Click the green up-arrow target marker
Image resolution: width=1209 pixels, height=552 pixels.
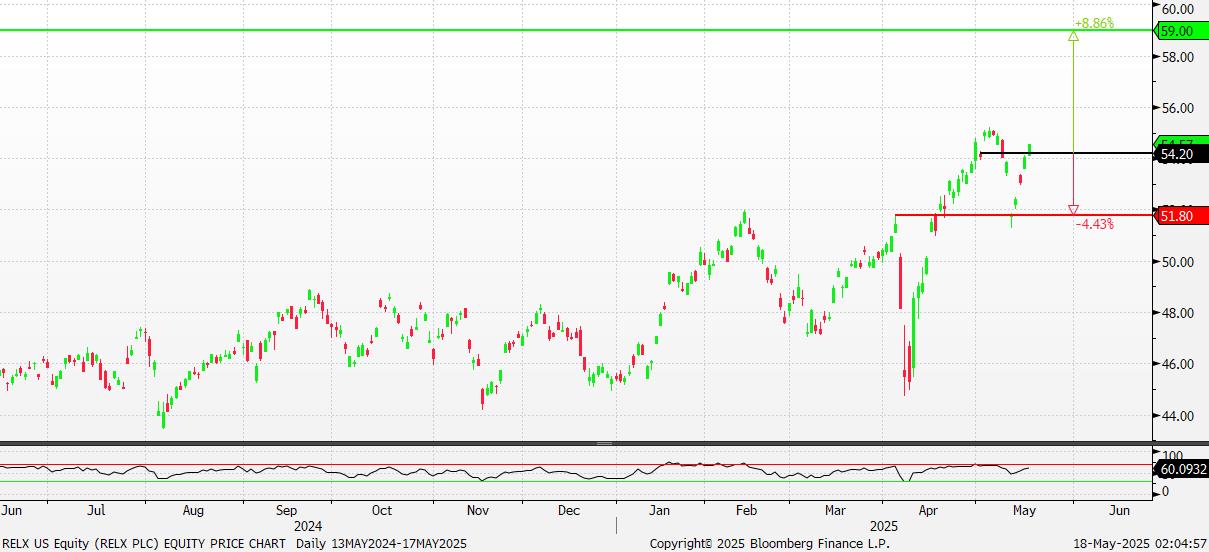1073,35
